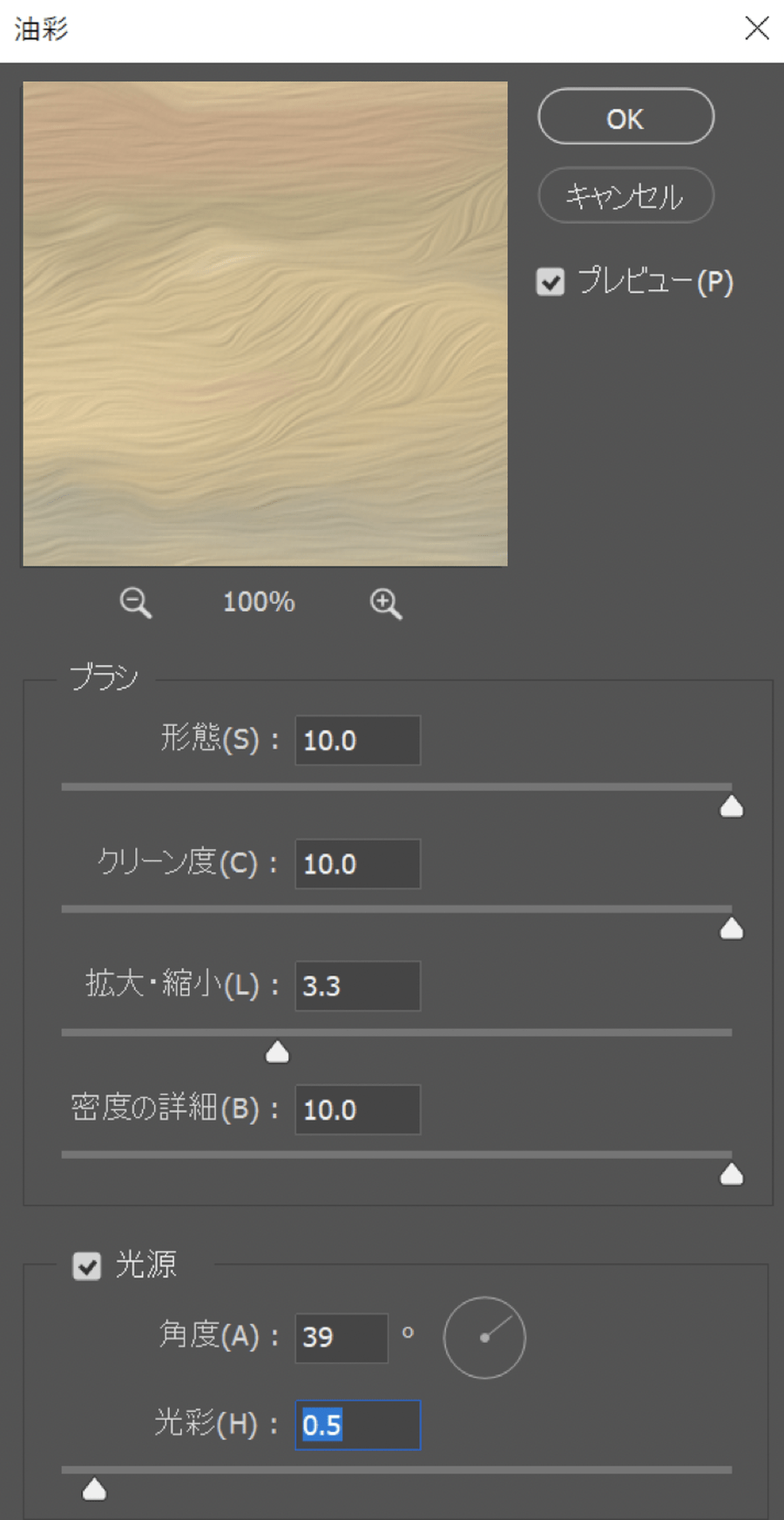The height and width of the screenshot is (1520, 784).
Task: Click the 光彩(H) field showing 0.5
Action: [x=358, y=1425]
